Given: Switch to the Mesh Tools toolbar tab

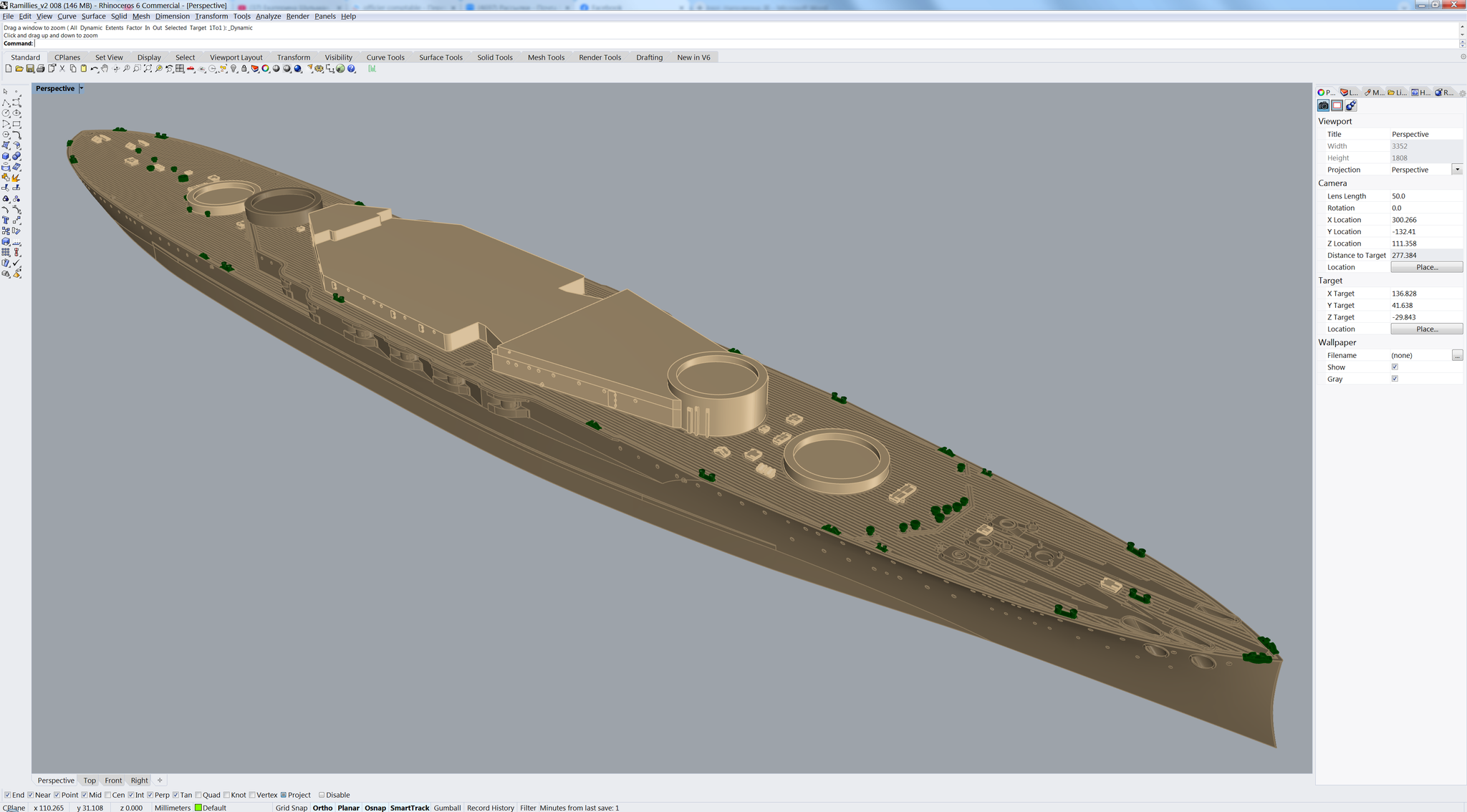Looking at the screenshot, I should [x=546, y=57].
